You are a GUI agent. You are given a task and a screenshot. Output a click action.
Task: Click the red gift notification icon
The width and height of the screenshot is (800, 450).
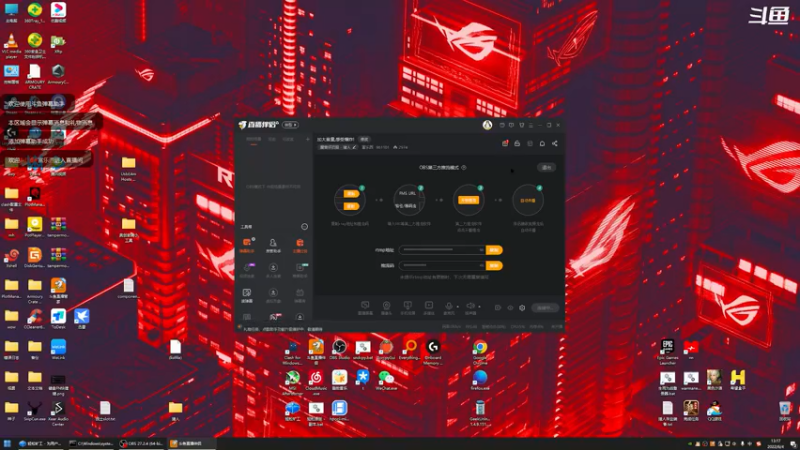(x=505, y=144)
